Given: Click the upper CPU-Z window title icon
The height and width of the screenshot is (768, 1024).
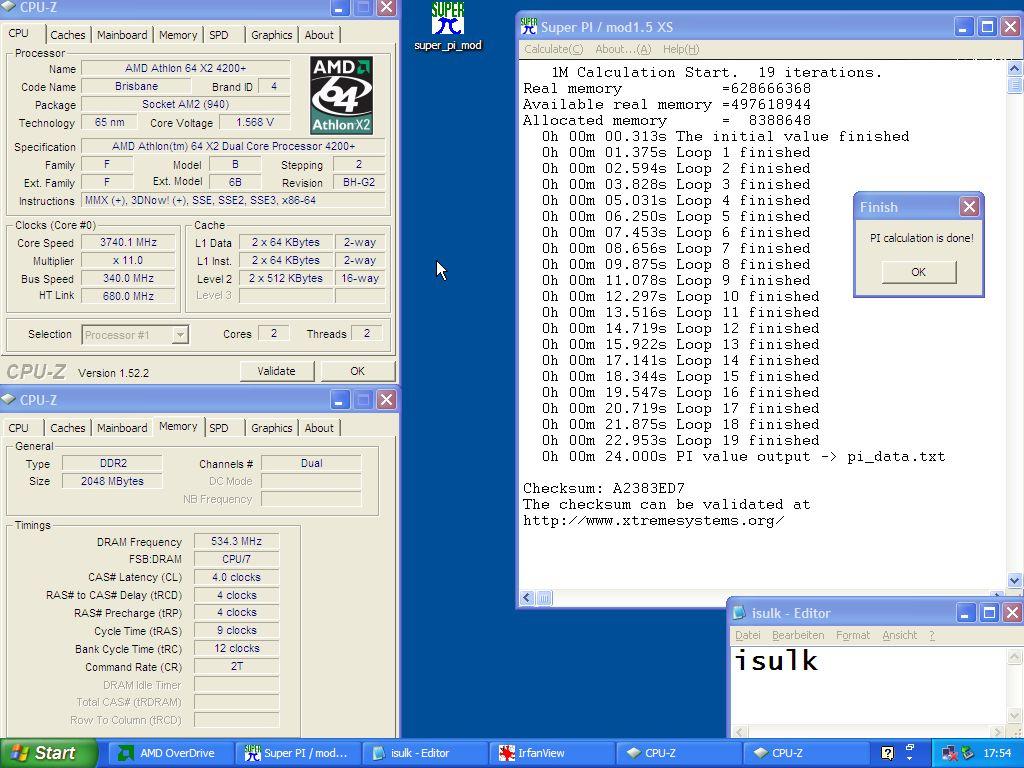Looking at the screenshot, I should click(x=9, y=7).
